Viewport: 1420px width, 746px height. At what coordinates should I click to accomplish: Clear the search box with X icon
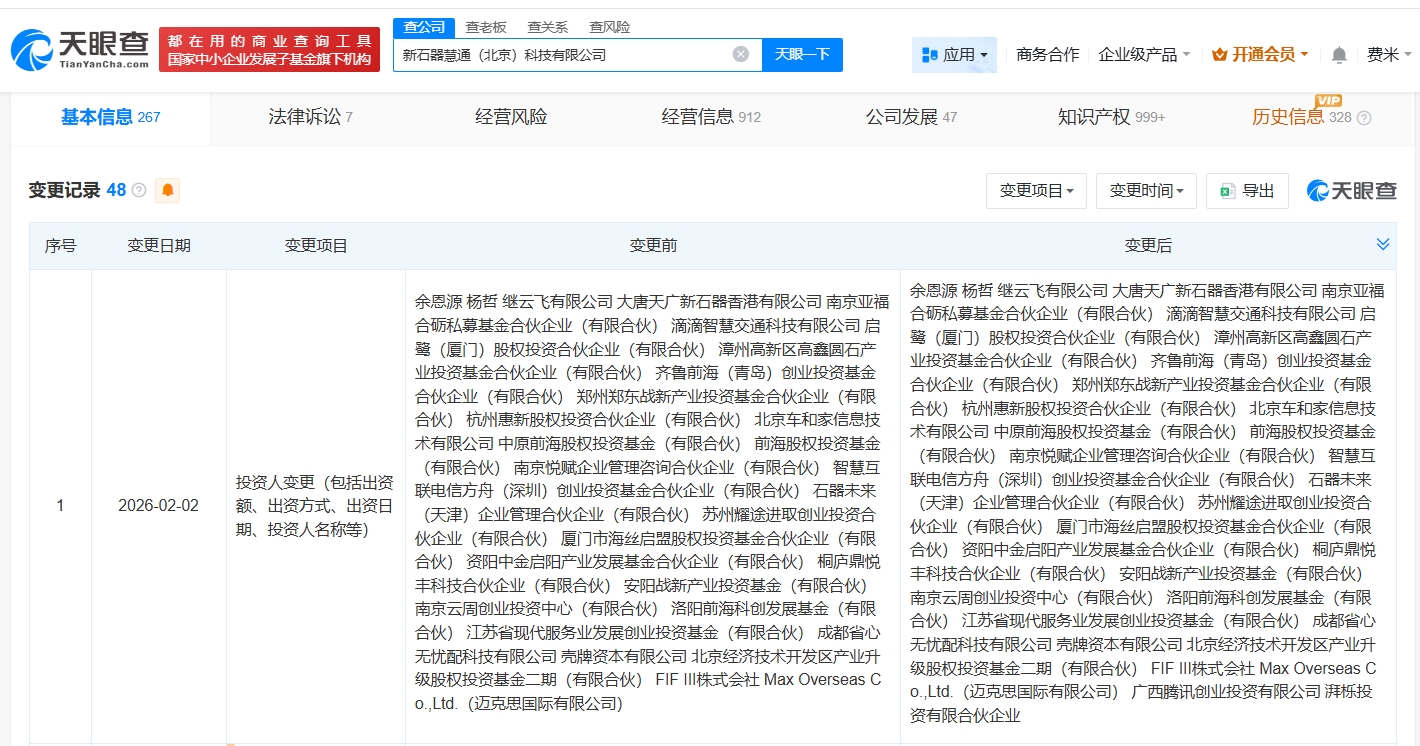(x=740, y=55)
